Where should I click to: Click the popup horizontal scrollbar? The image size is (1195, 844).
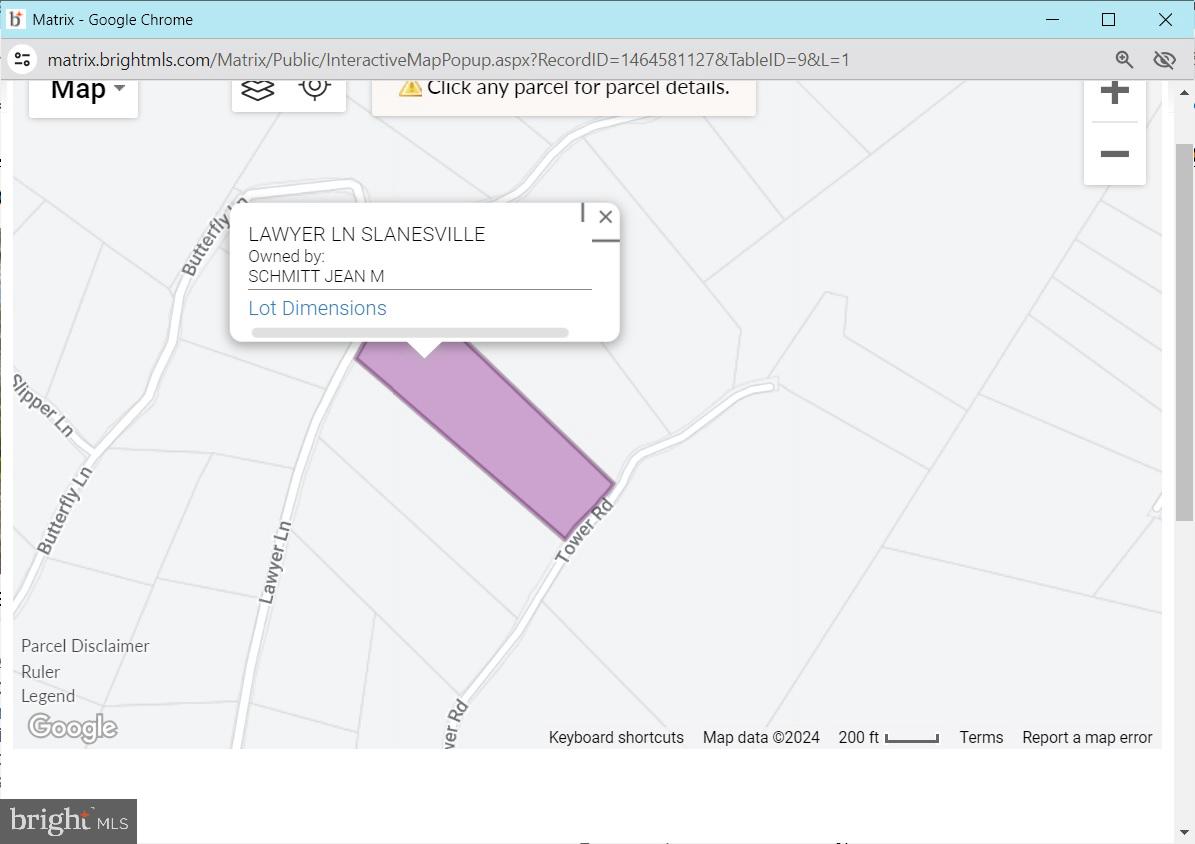tap(410, 333)
